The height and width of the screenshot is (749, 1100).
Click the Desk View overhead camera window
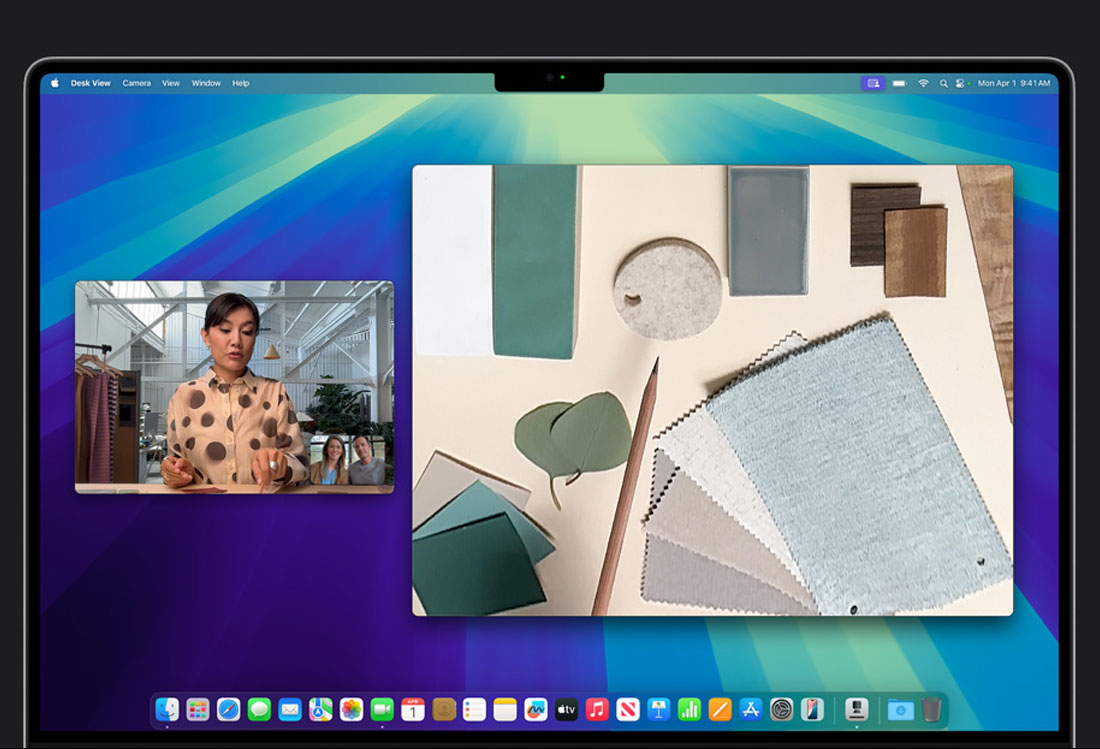[x=712, y=390]
